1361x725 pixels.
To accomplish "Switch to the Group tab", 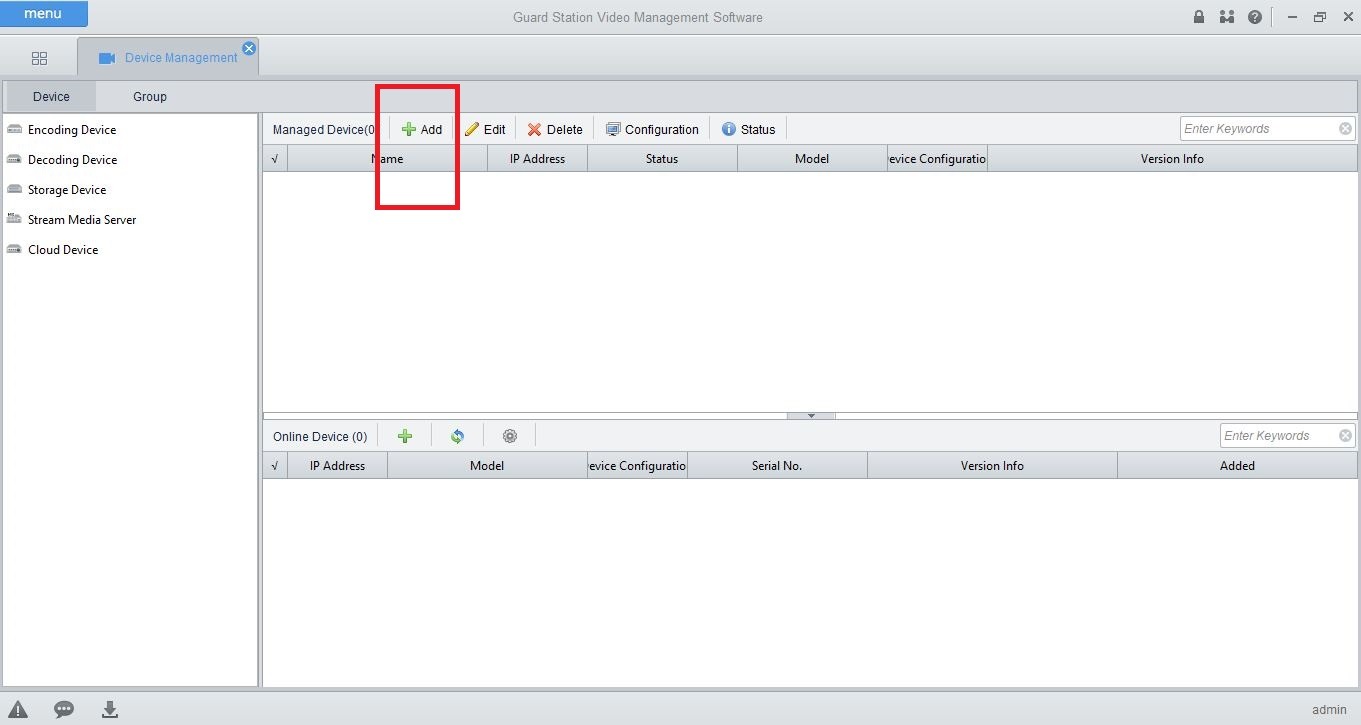I will (150, 97).
